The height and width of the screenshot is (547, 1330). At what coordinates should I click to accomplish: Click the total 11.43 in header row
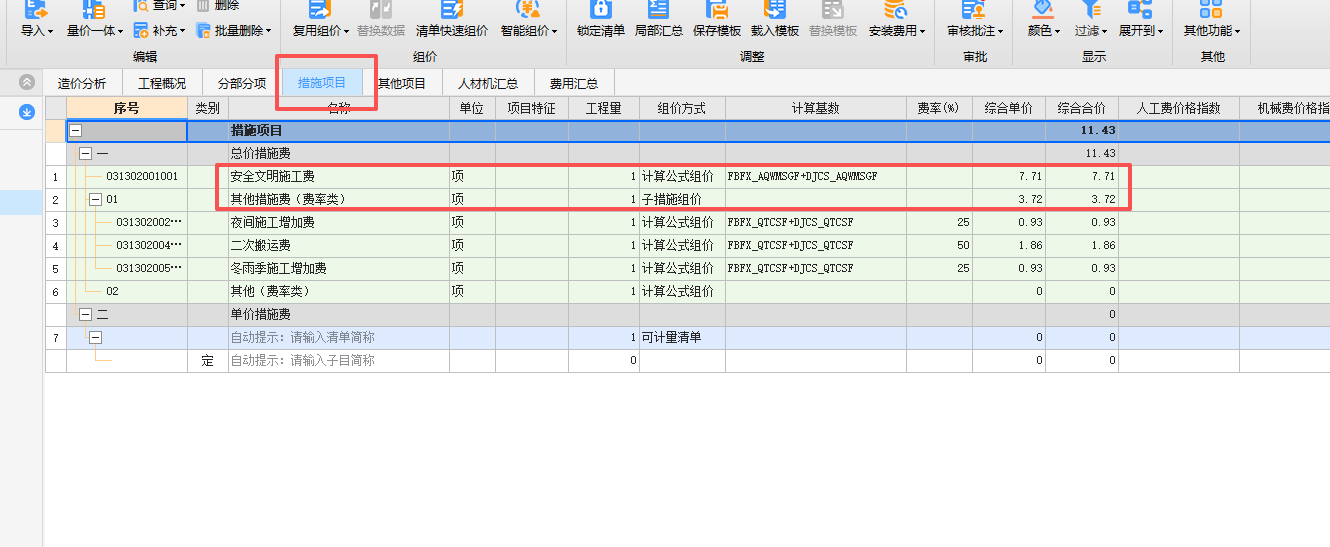[x=1082, y=131]
